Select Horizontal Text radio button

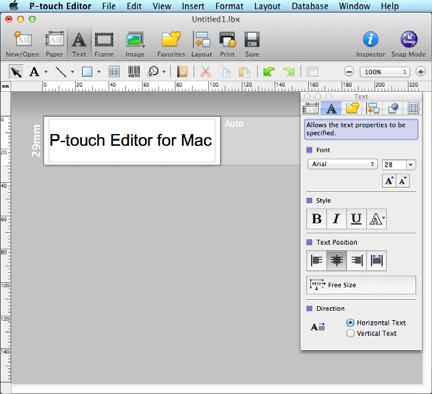tap(350, 323)
